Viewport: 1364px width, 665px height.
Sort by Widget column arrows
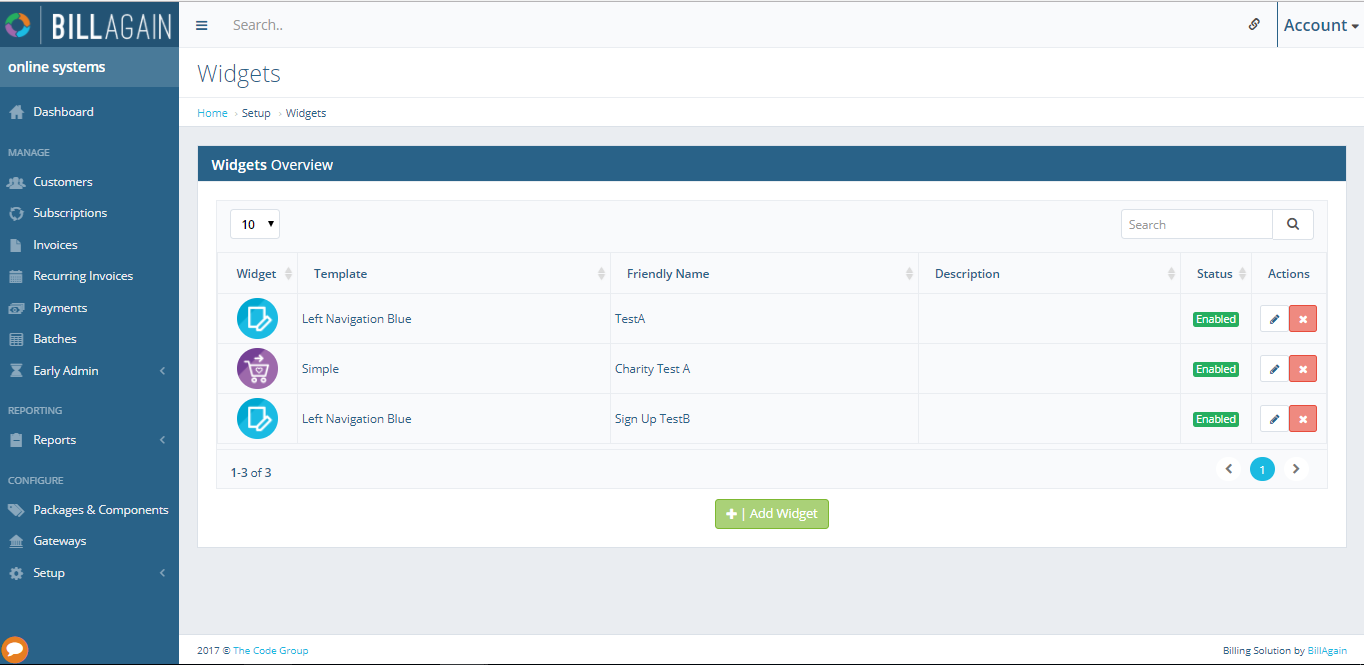coord(289,274)
